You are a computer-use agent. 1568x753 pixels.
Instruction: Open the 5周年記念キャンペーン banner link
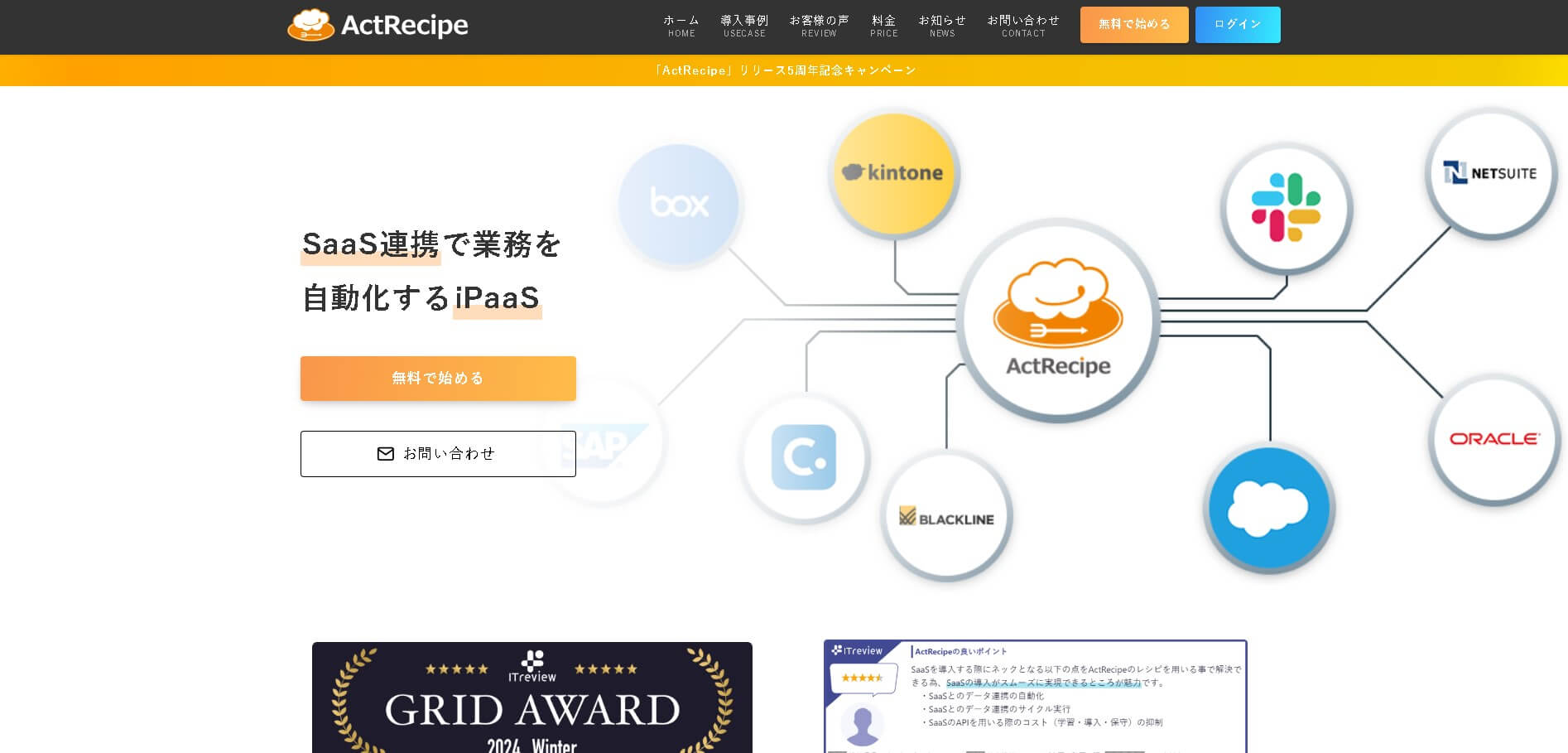(x=784, y=70)
